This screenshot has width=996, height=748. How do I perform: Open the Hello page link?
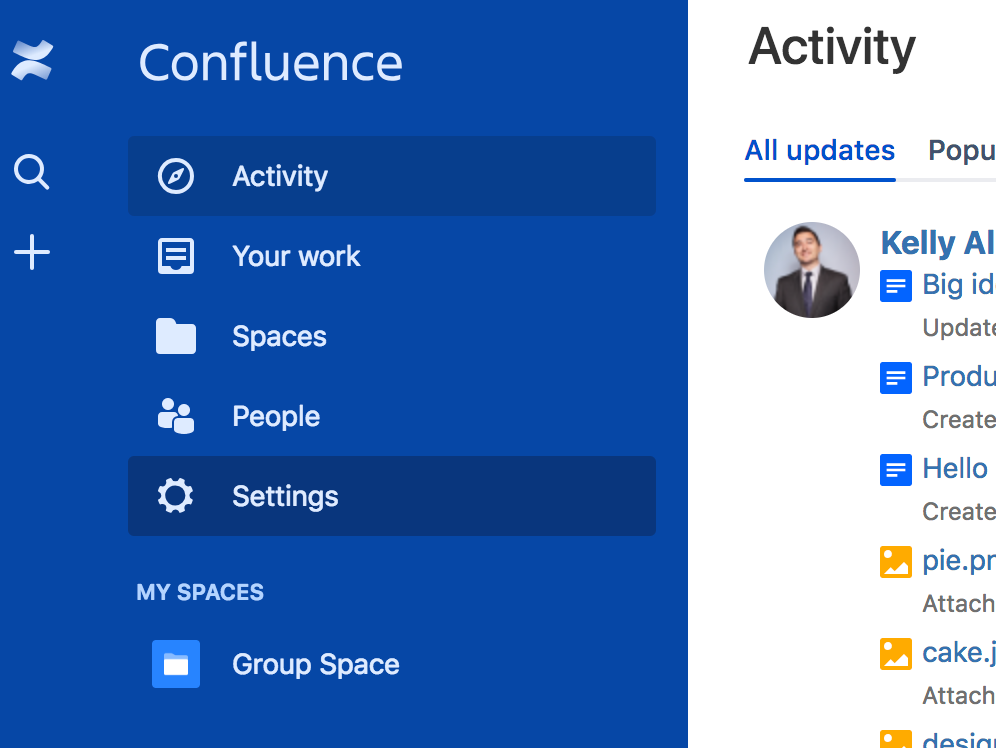point(955,469)
